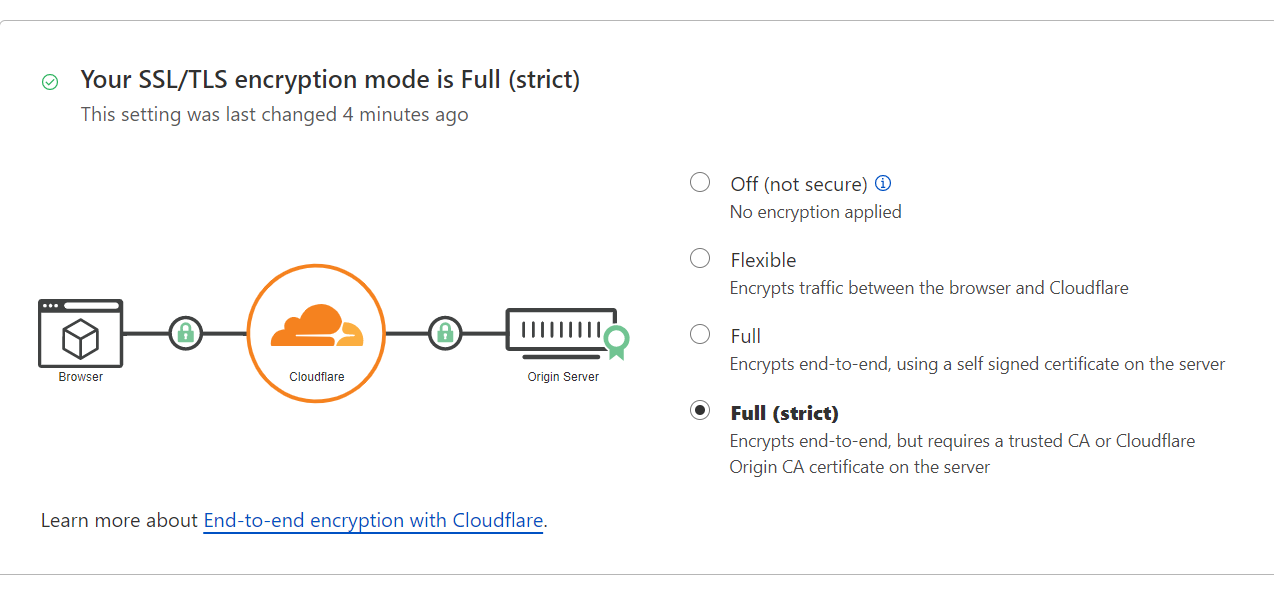Image resolution: width=1274 pixels, height=590 pixels.
Task: Click the Browser caption under the diagram
Action: coord(80,377)
